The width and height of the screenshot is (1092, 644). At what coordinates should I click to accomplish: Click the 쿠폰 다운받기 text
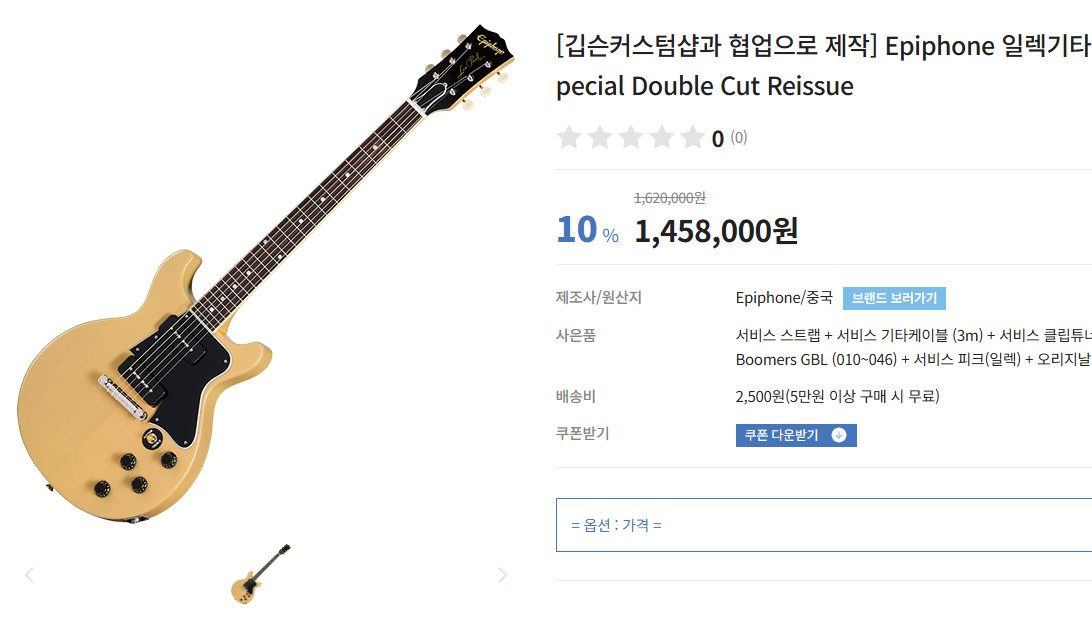click(x=781, y=435)
